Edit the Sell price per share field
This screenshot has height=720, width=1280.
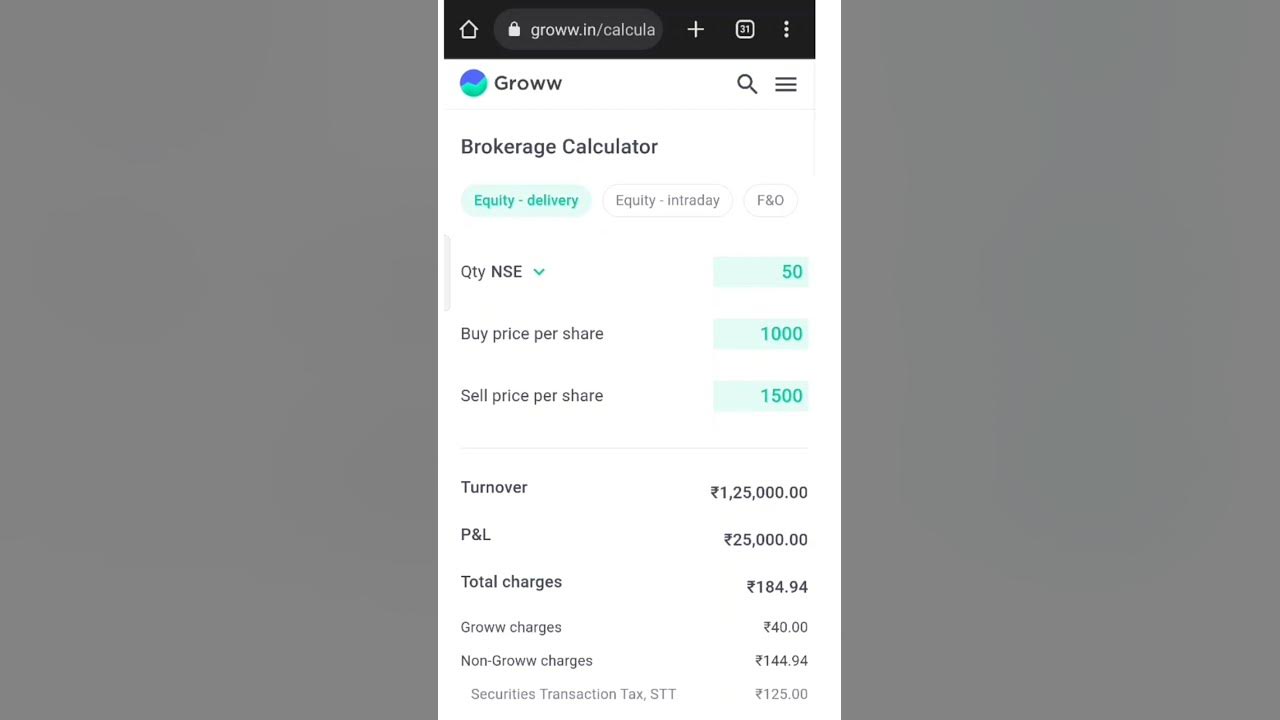(761, 396)
